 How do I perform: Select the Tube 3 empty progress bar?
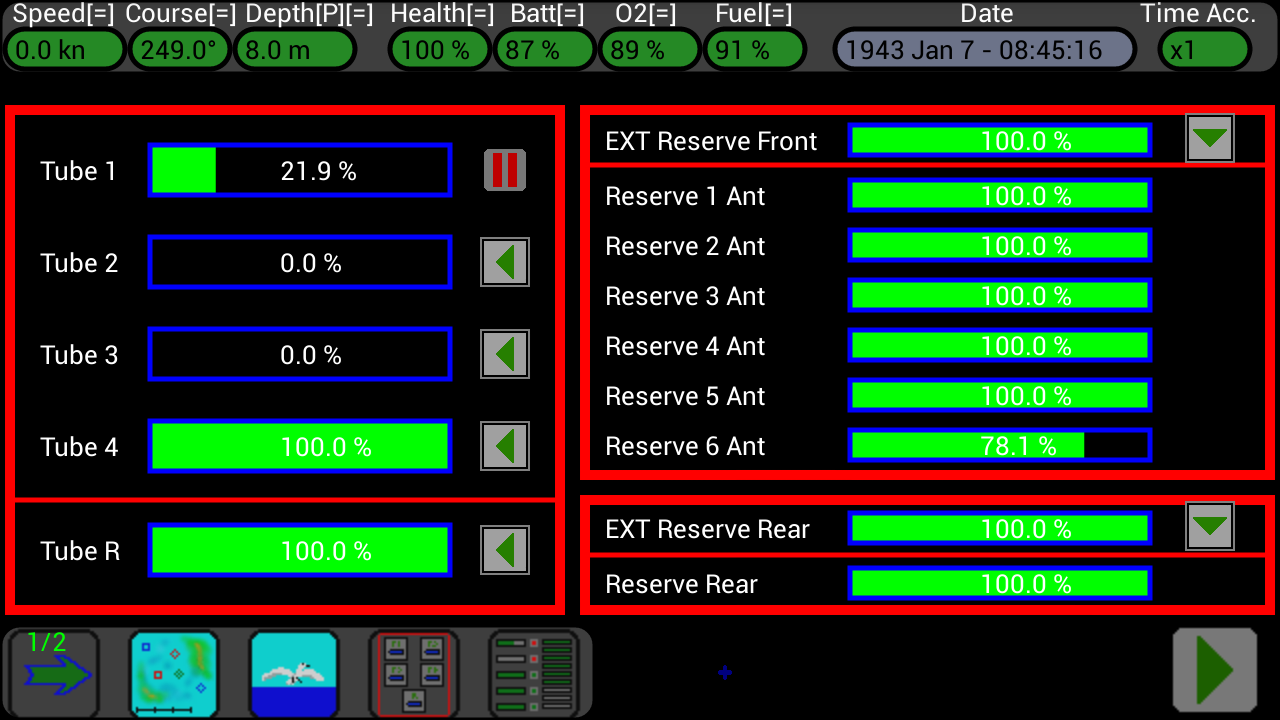[x=300, y=354]
